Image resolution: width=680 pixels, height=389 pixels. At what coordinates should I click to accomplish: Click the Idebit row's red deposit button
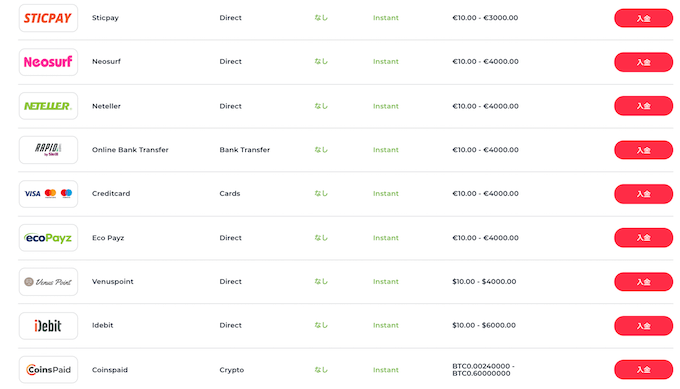[644, 326]
